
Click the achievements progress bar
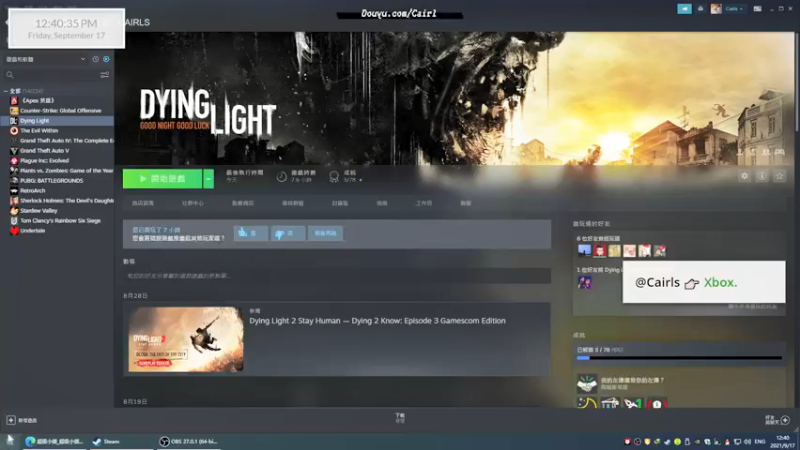[x=679, y=358]
